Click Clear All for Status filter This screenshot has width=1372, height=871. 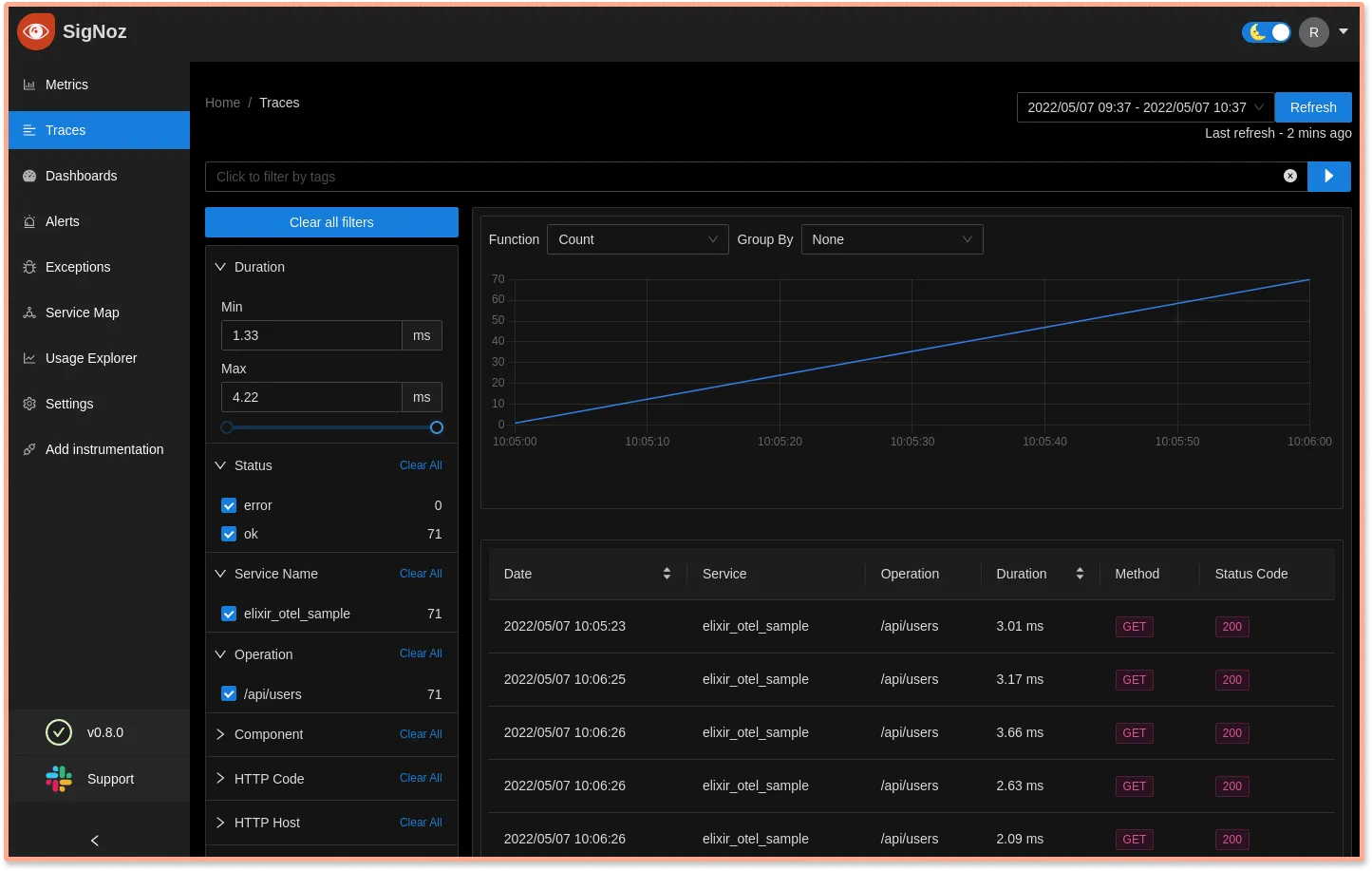[421, 465]
